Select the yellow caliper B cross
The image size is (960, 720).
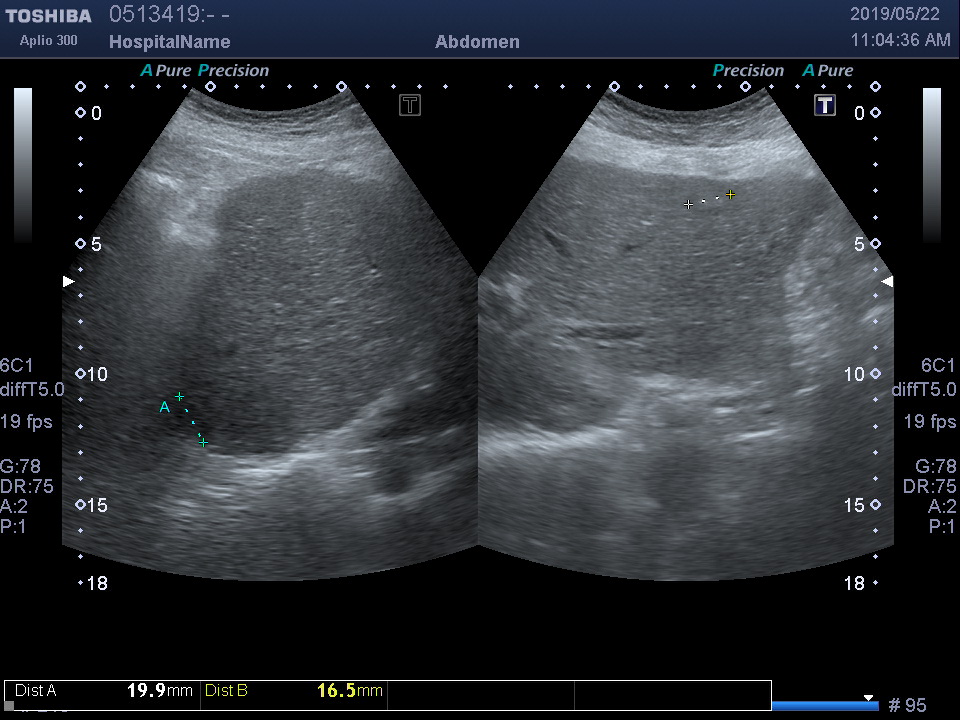[731, 194]
